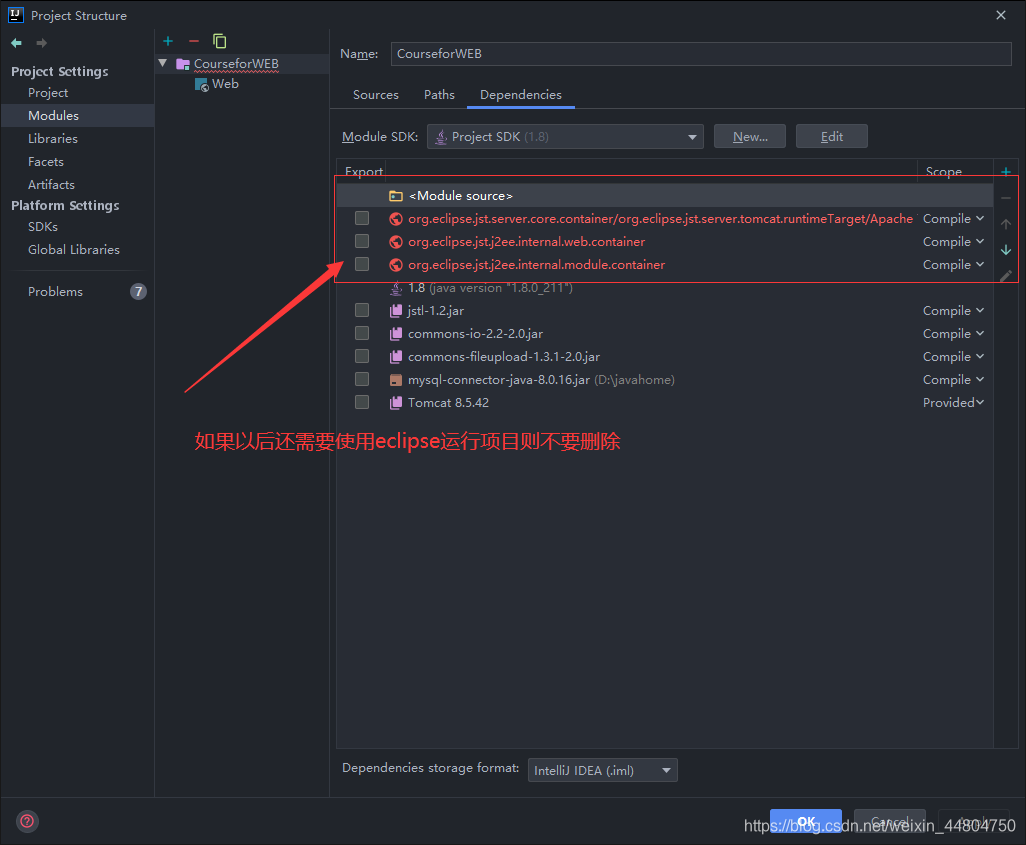Click the 1.8 Java SDK icon
The width and height of the screenshot is (1026, 845).
pyautogui.click(x=396, y=288)
